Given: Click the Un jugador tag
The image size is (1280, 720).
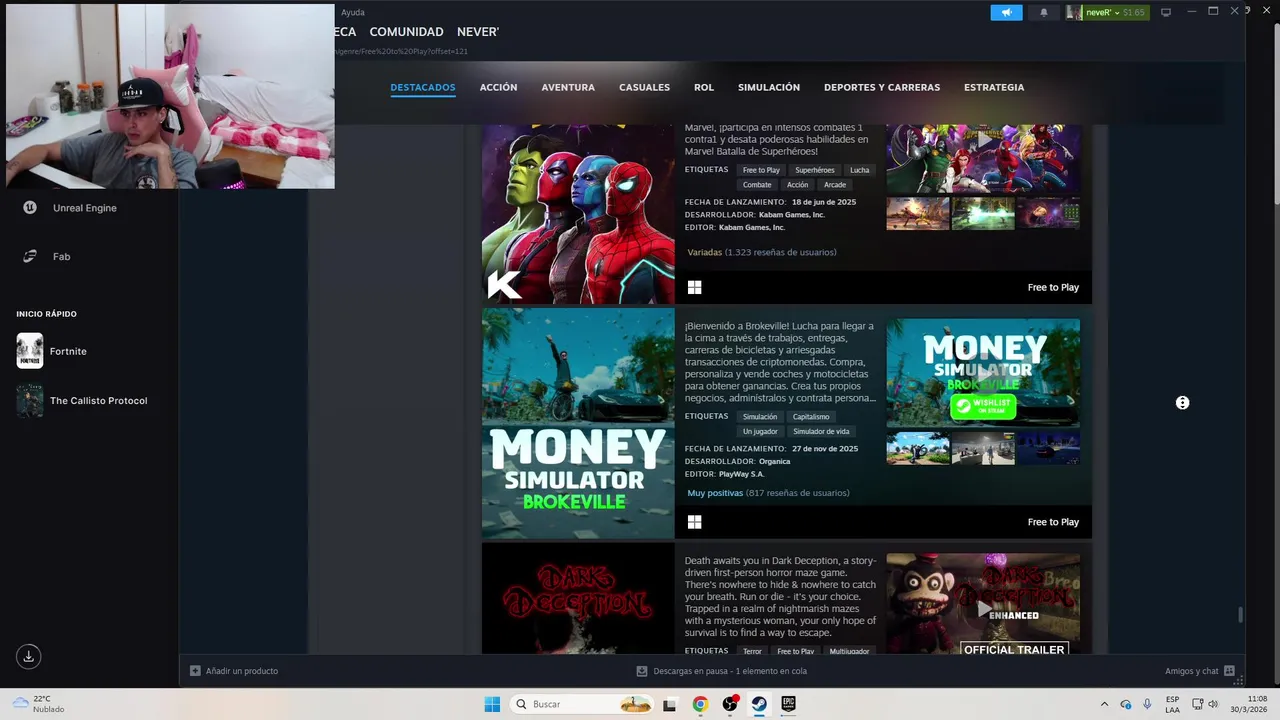Looking at the screenshot, I should click(x=761, y=432).
